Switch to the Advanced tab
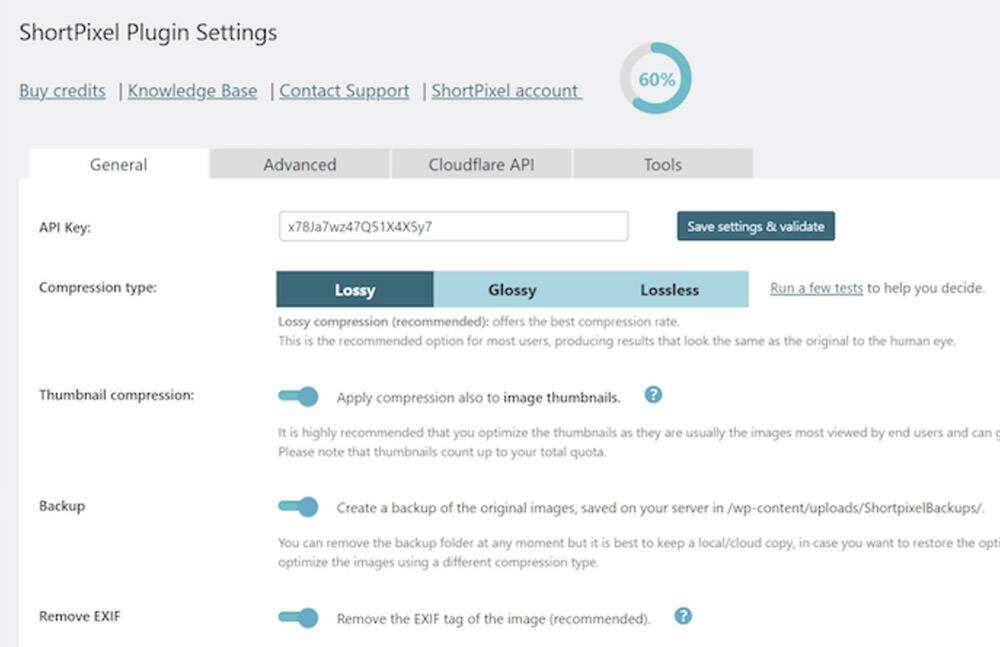Viewport: 1000px width, 647px height. [300, 165]
